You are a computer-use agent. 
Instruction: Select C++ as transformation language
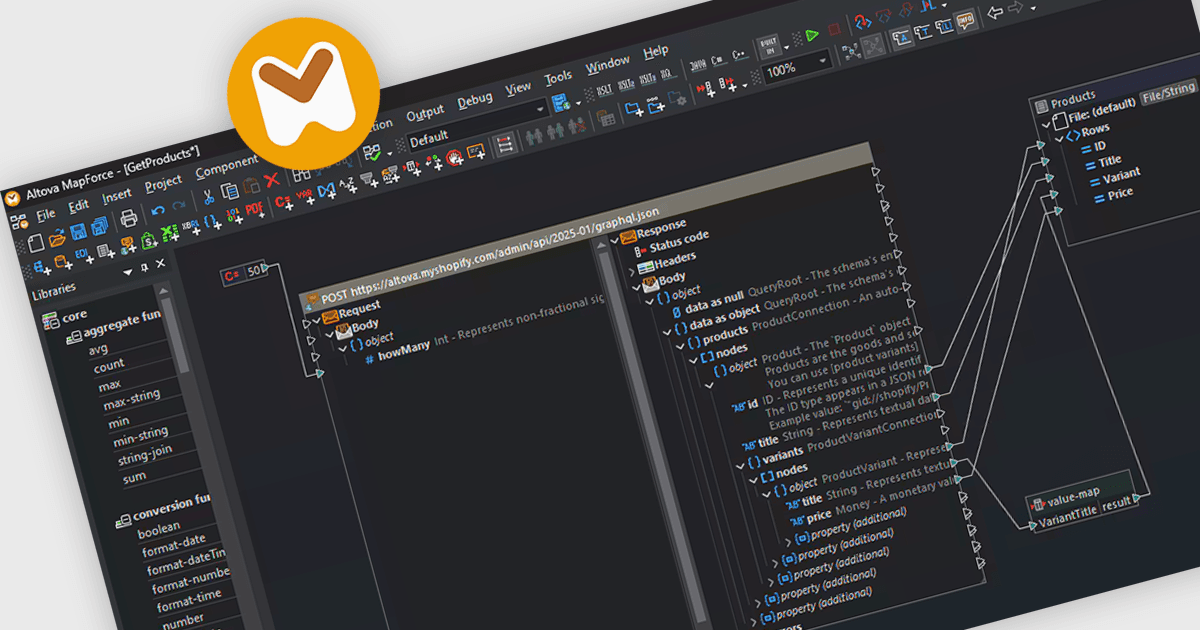point(739,54)
